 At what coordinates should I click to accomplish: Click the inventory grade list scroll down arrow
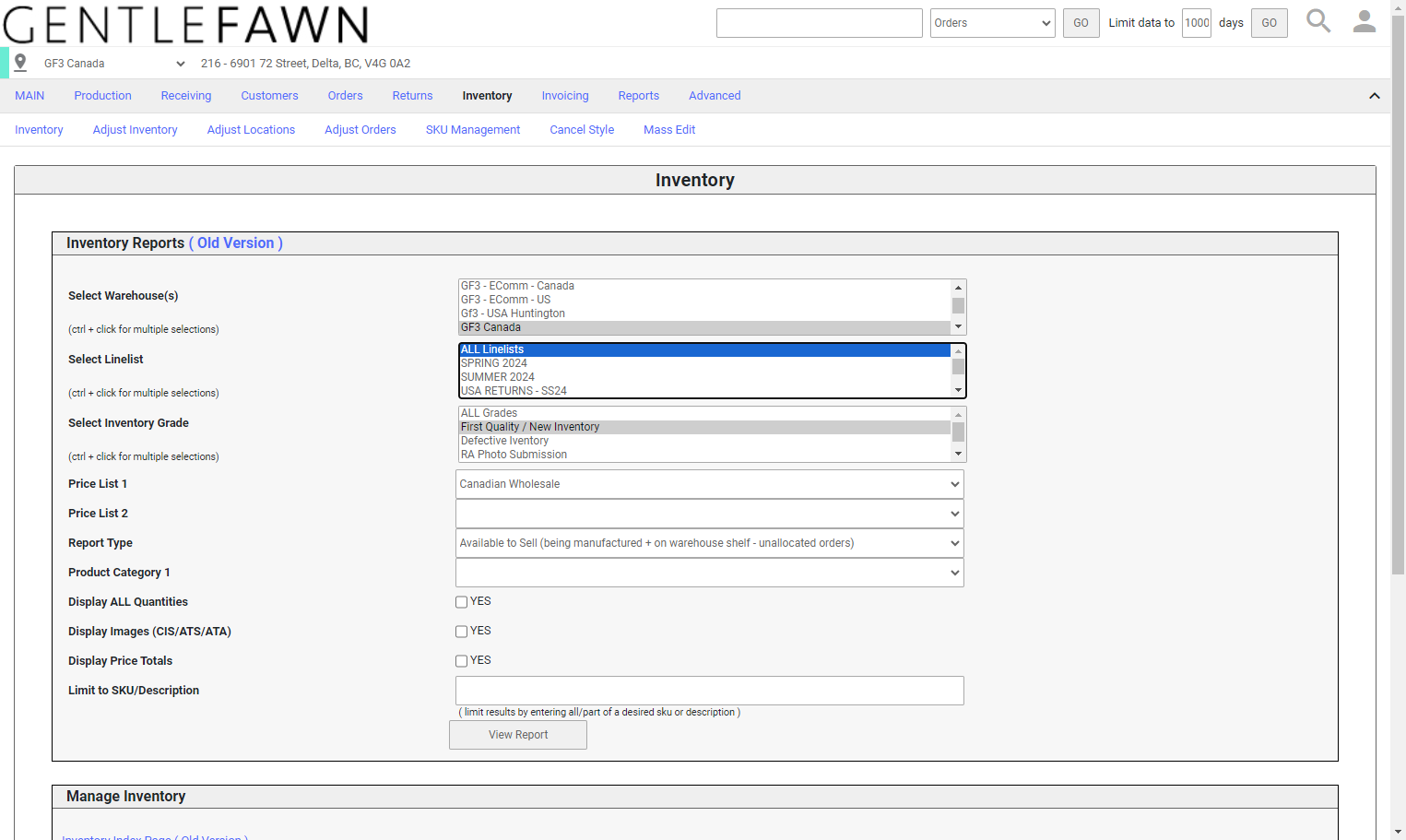(x=959, y=455)
